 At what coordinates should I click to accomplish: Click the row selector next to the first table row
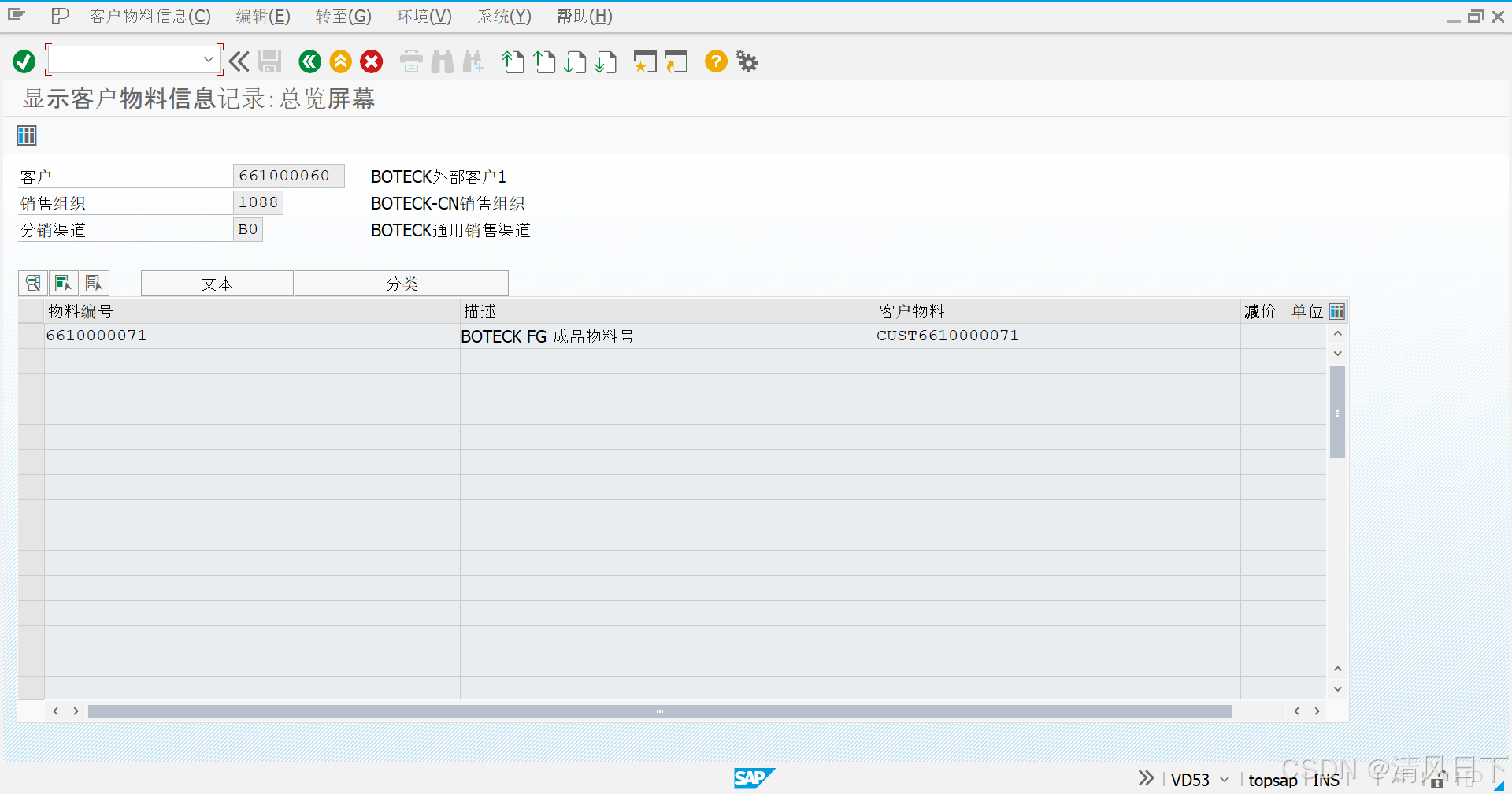click(x=31, y=335)
